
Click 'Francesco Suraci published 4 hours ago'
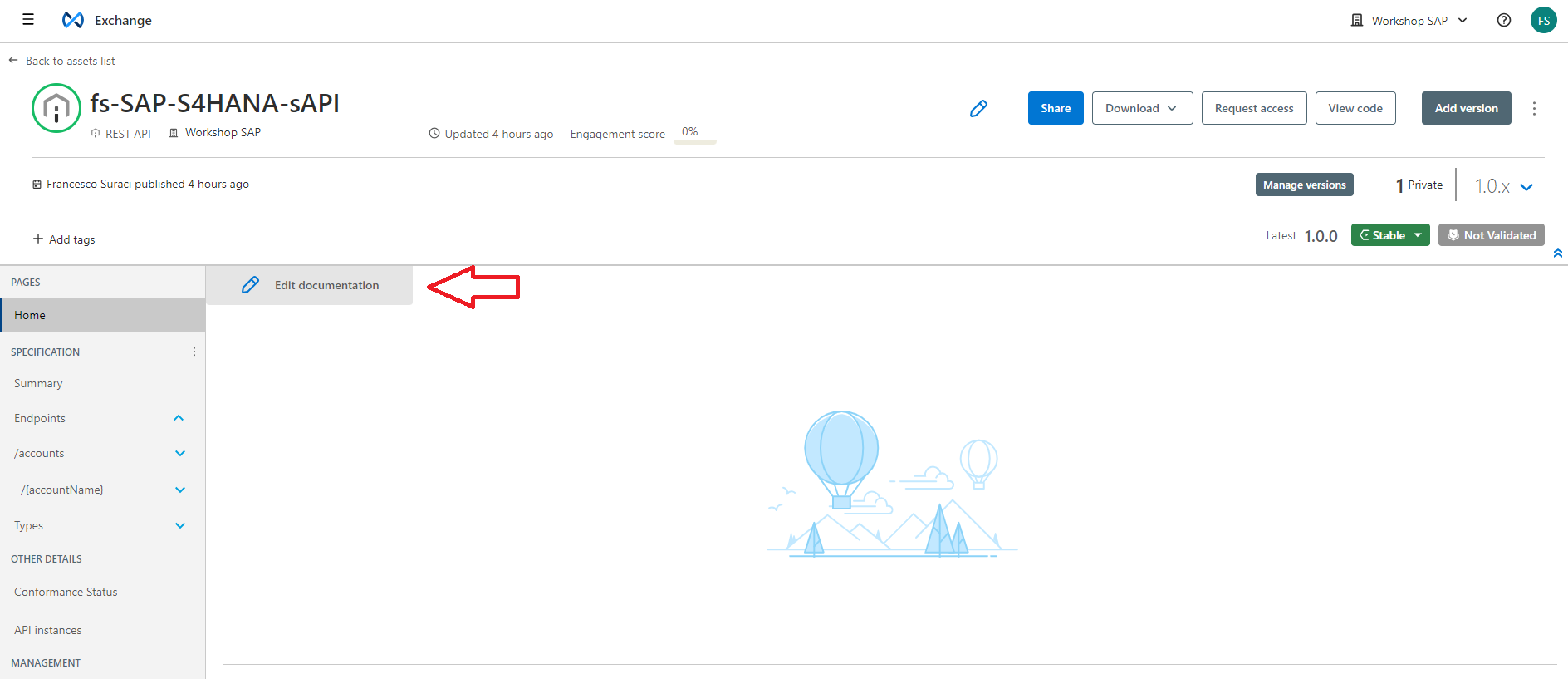(x=148, y=184)
